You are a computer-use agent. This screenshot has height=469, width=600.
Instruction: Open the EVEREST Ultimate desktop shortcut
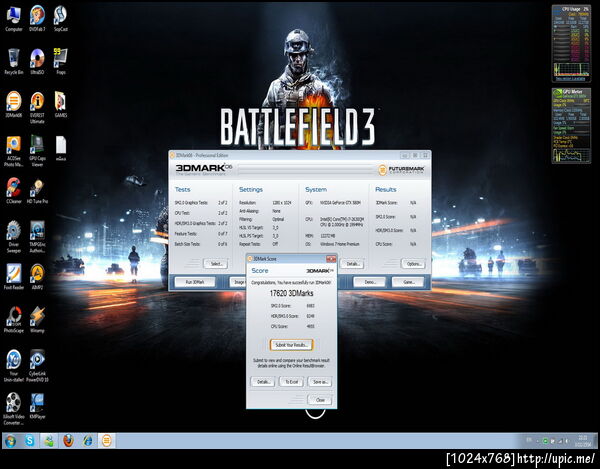pyautogui.click(x=37, y=107)
